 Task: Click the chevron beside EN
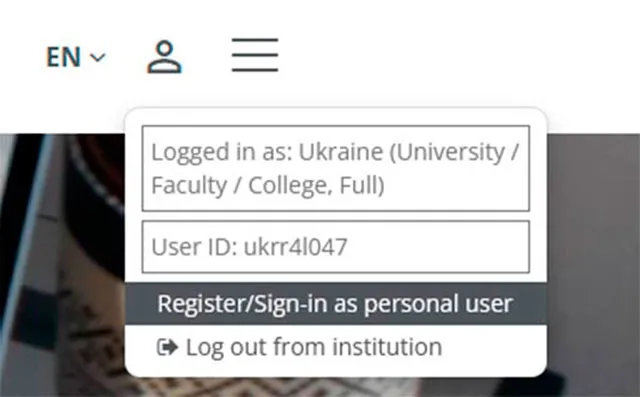pyautogui.click(x=98, y=57)
